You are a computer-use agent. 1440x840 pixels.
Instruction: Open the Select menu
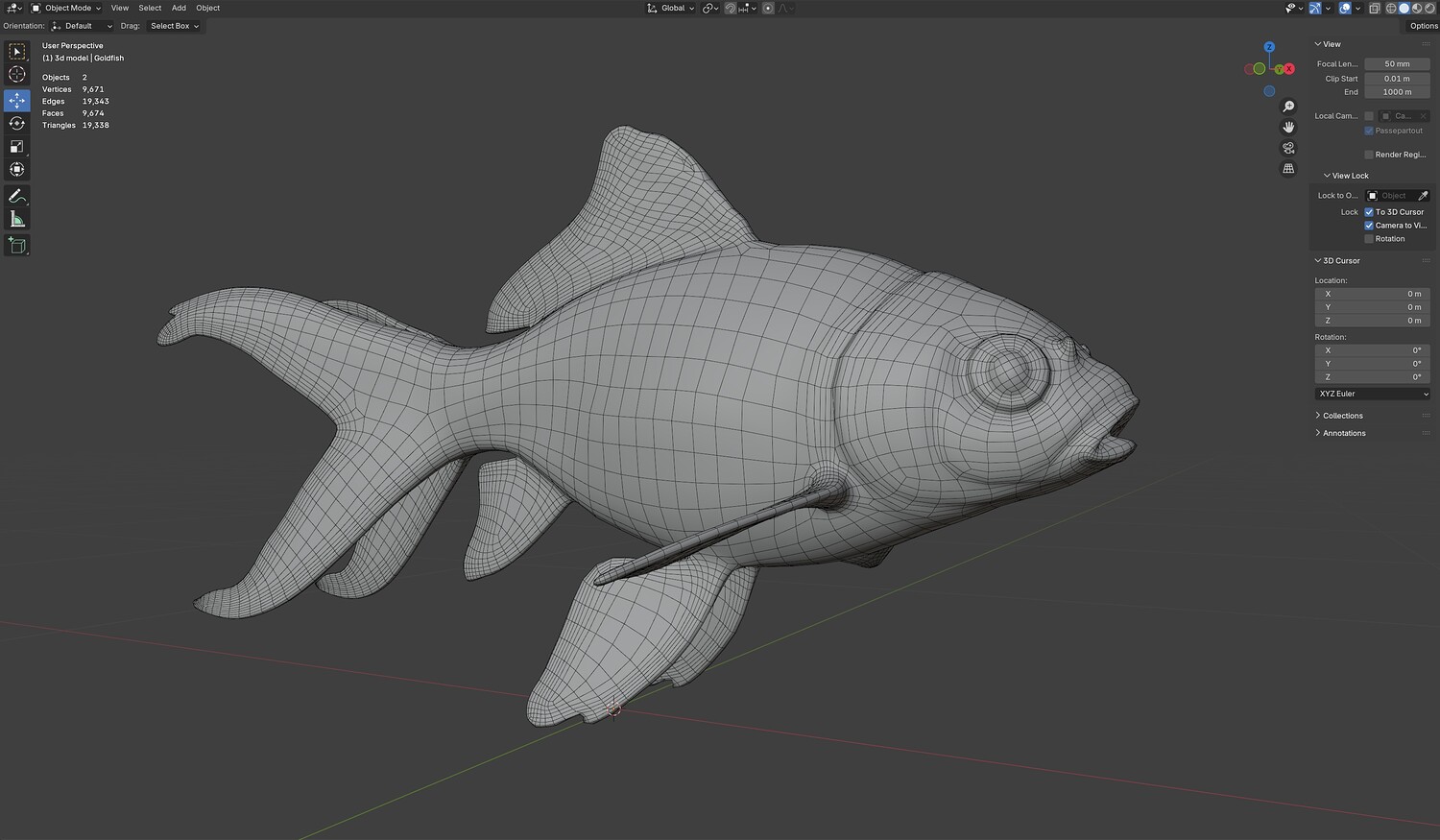(x=150, y=8)
